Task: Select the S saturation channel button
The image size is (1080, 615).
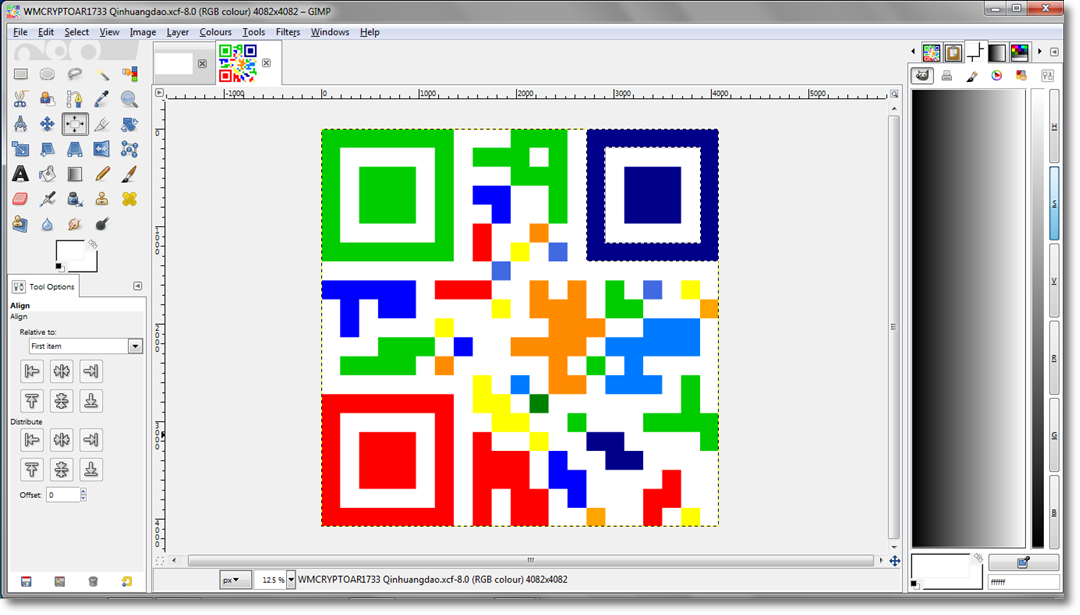Action: pos(1054,204)
